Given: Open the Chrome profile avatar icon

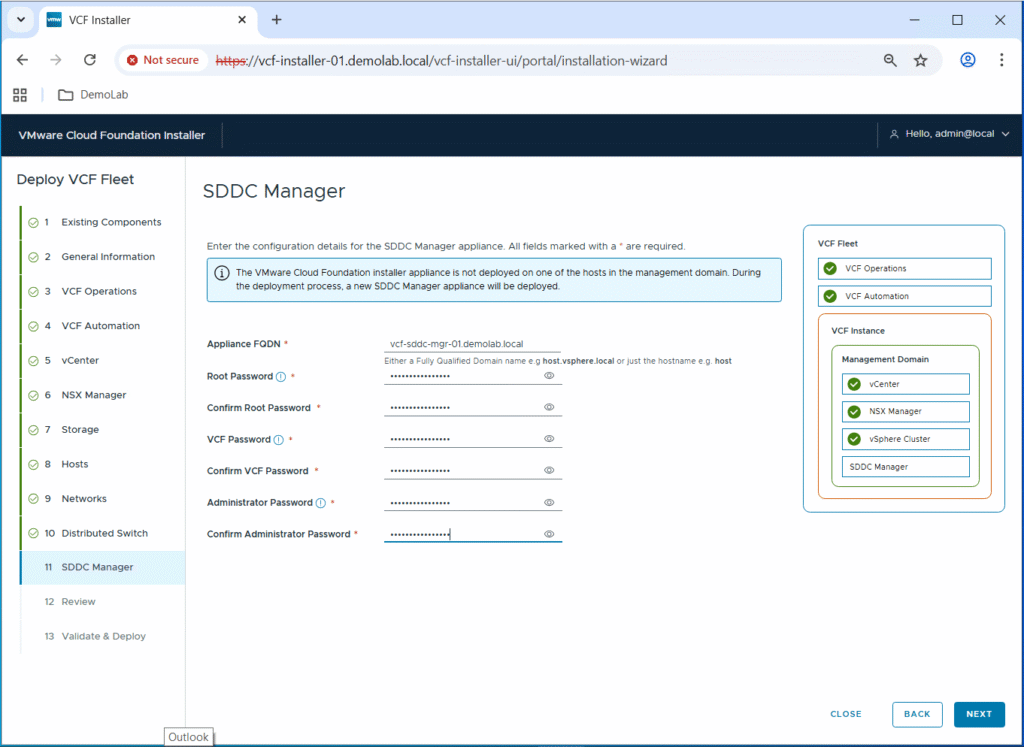Looking at the screenshot, I should 967,60.
